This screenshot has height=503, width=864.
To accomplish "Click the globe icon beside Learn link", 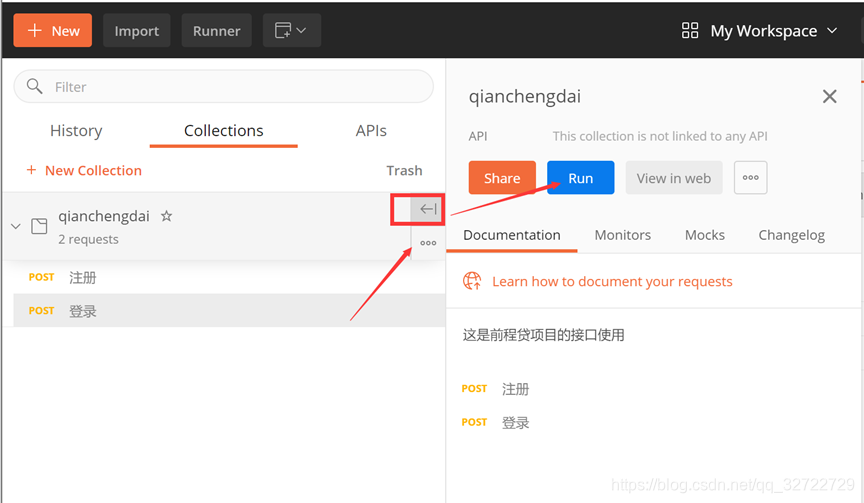I will click(472, 281).
